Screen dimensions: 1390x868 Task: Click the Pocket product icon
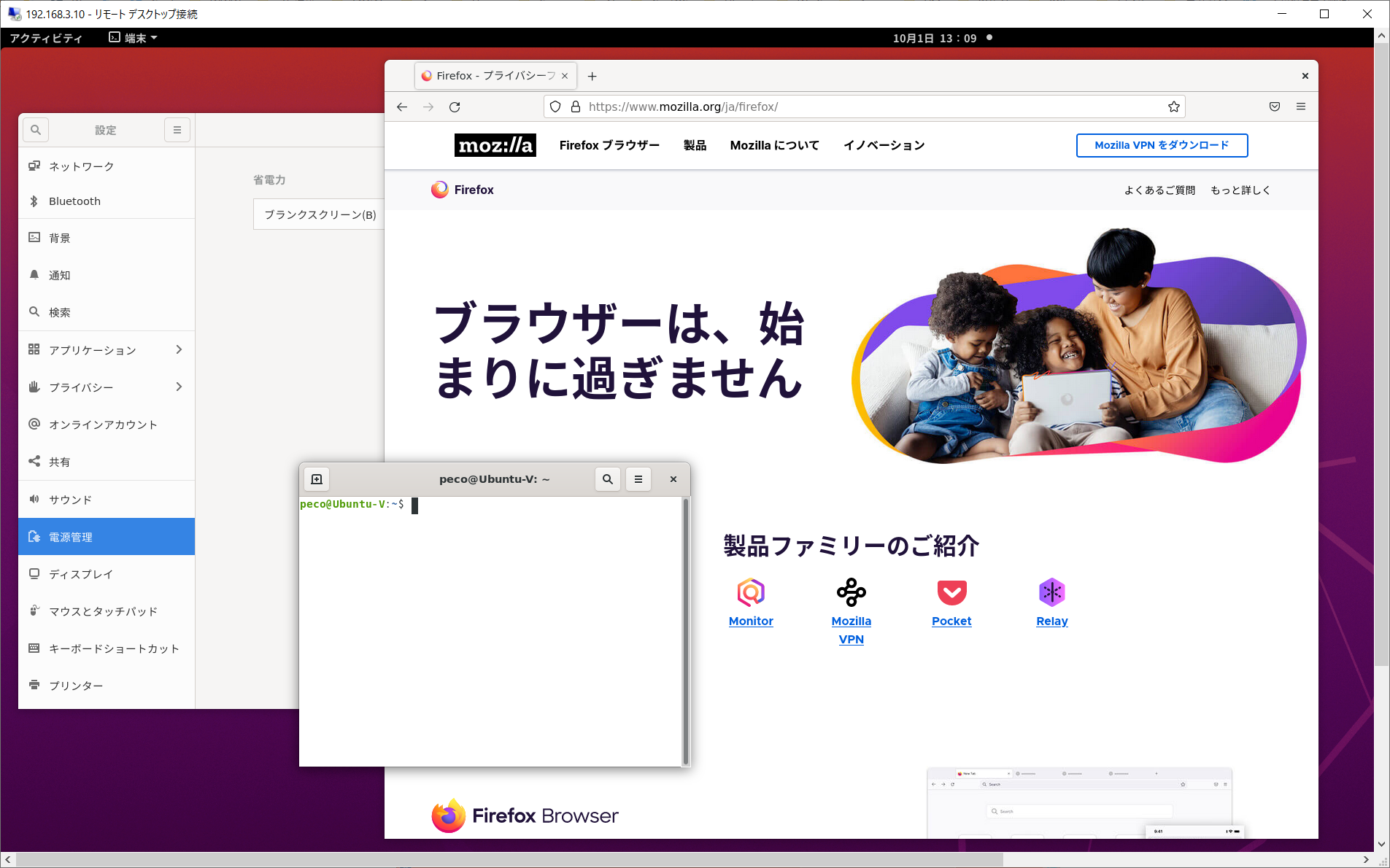point(951,592)
